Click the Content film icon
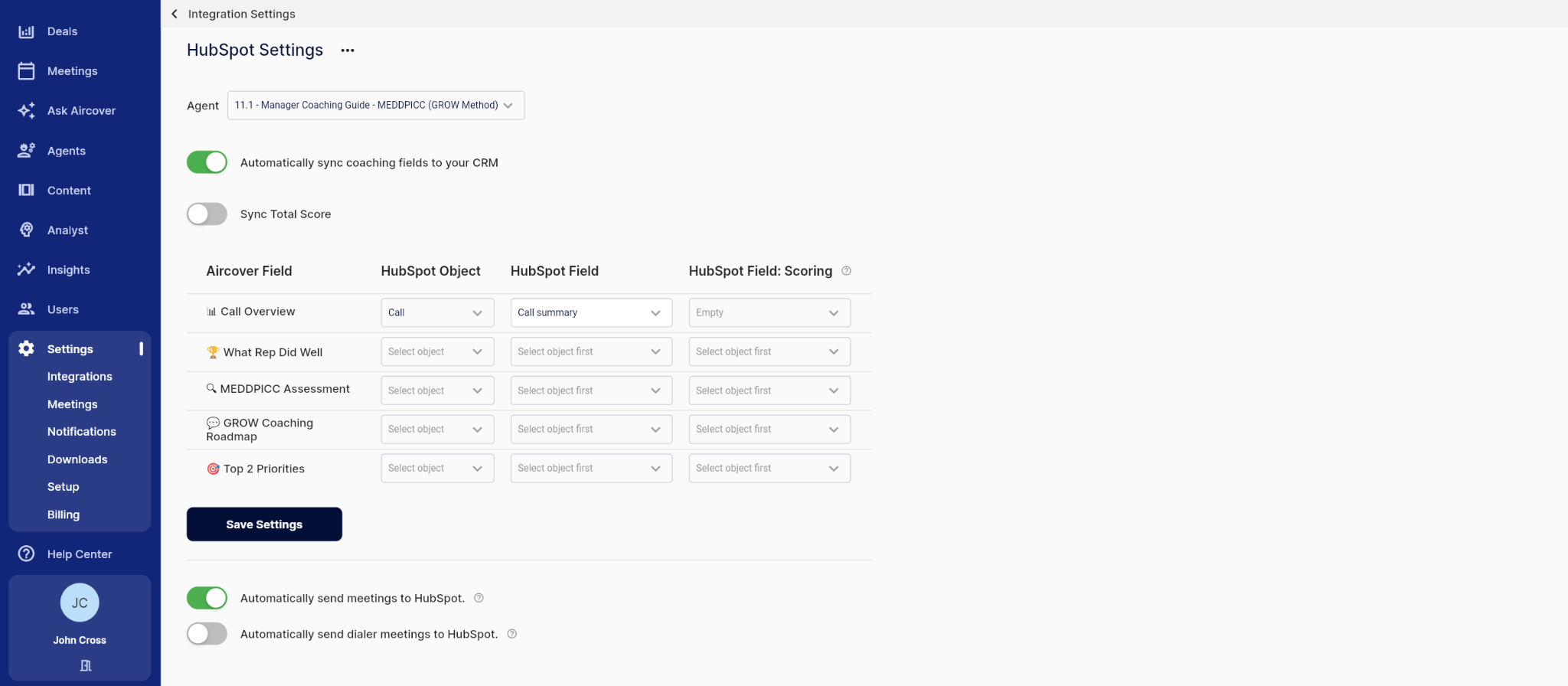This screenshot has width=1568, height=686. 26,190
